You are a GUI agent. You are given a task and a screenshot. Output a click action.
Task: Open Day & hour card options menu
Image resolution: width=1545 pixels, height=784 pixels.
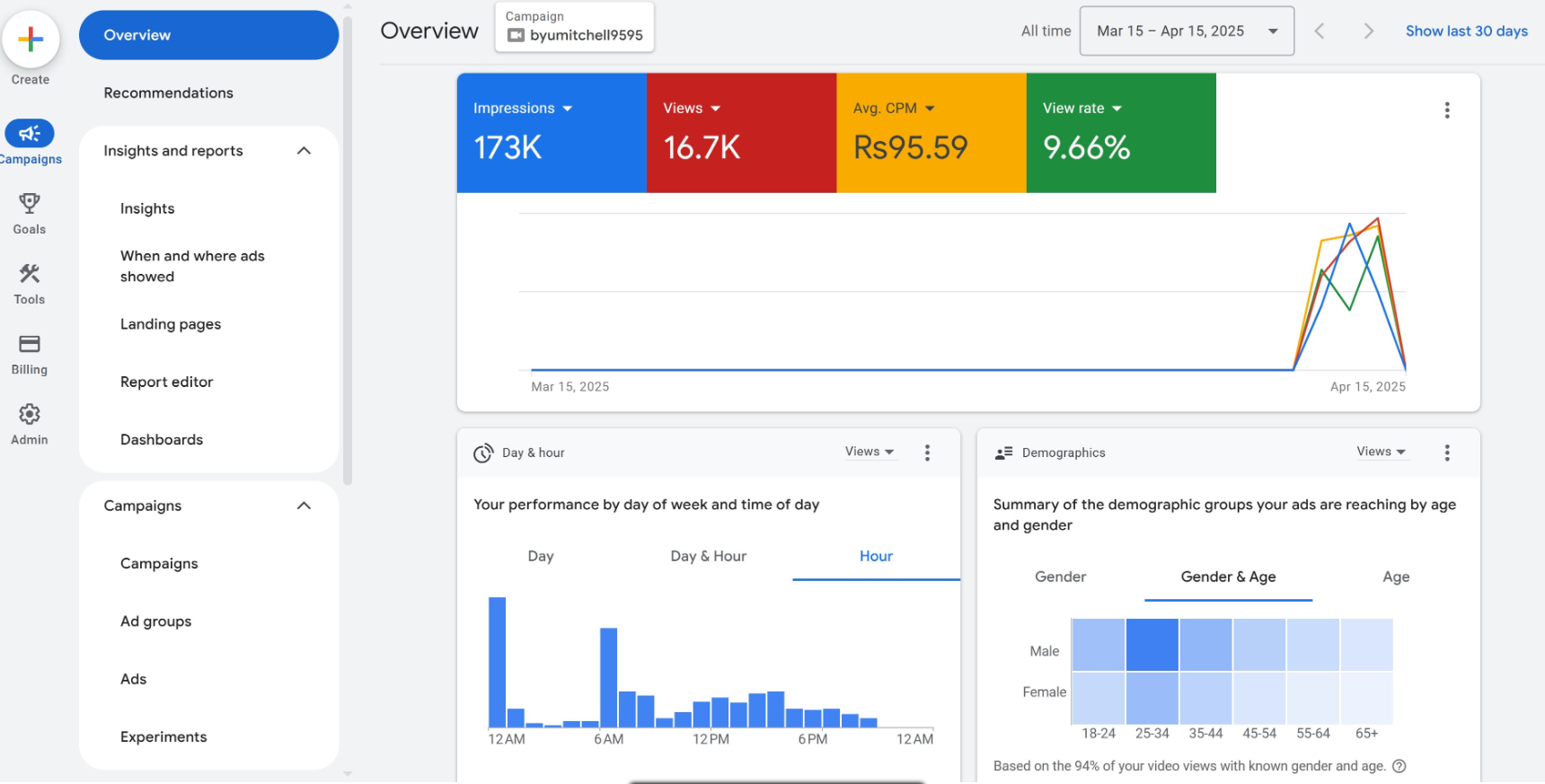[x=927, y=453]
